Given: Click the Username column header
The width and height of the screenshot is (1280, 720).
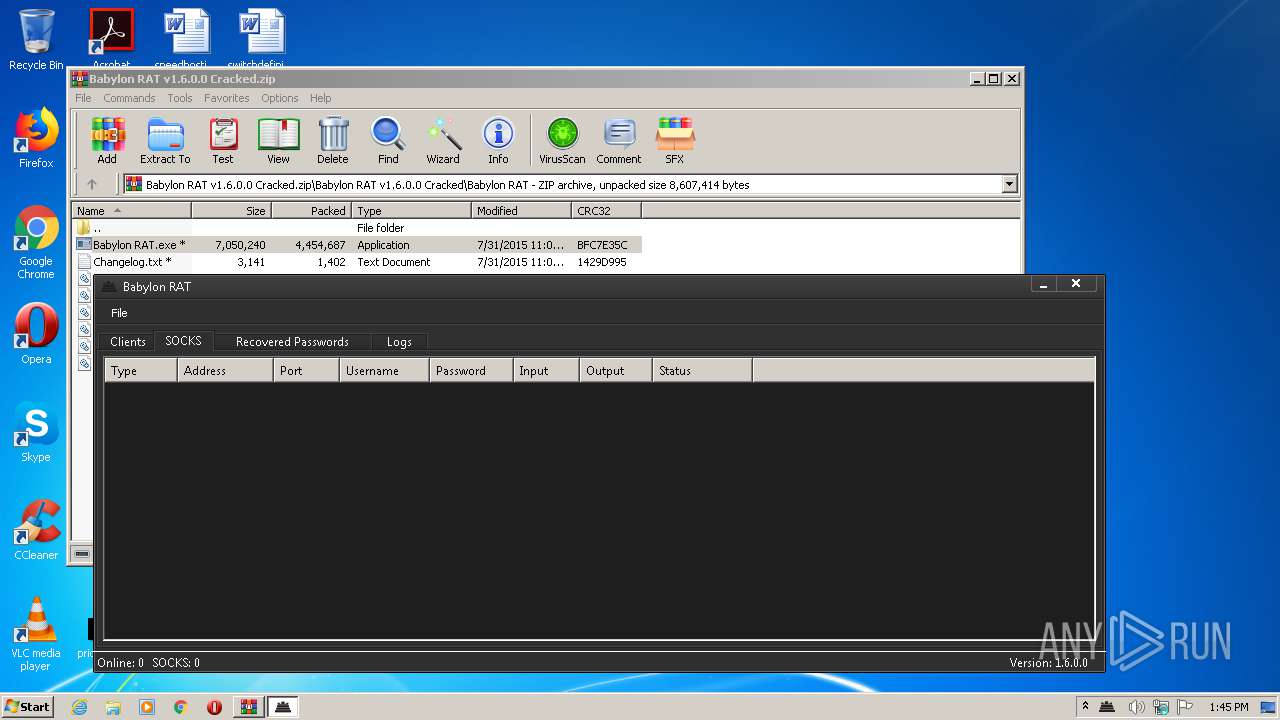Looking at the screenshot, I should [x=384, y=370].
